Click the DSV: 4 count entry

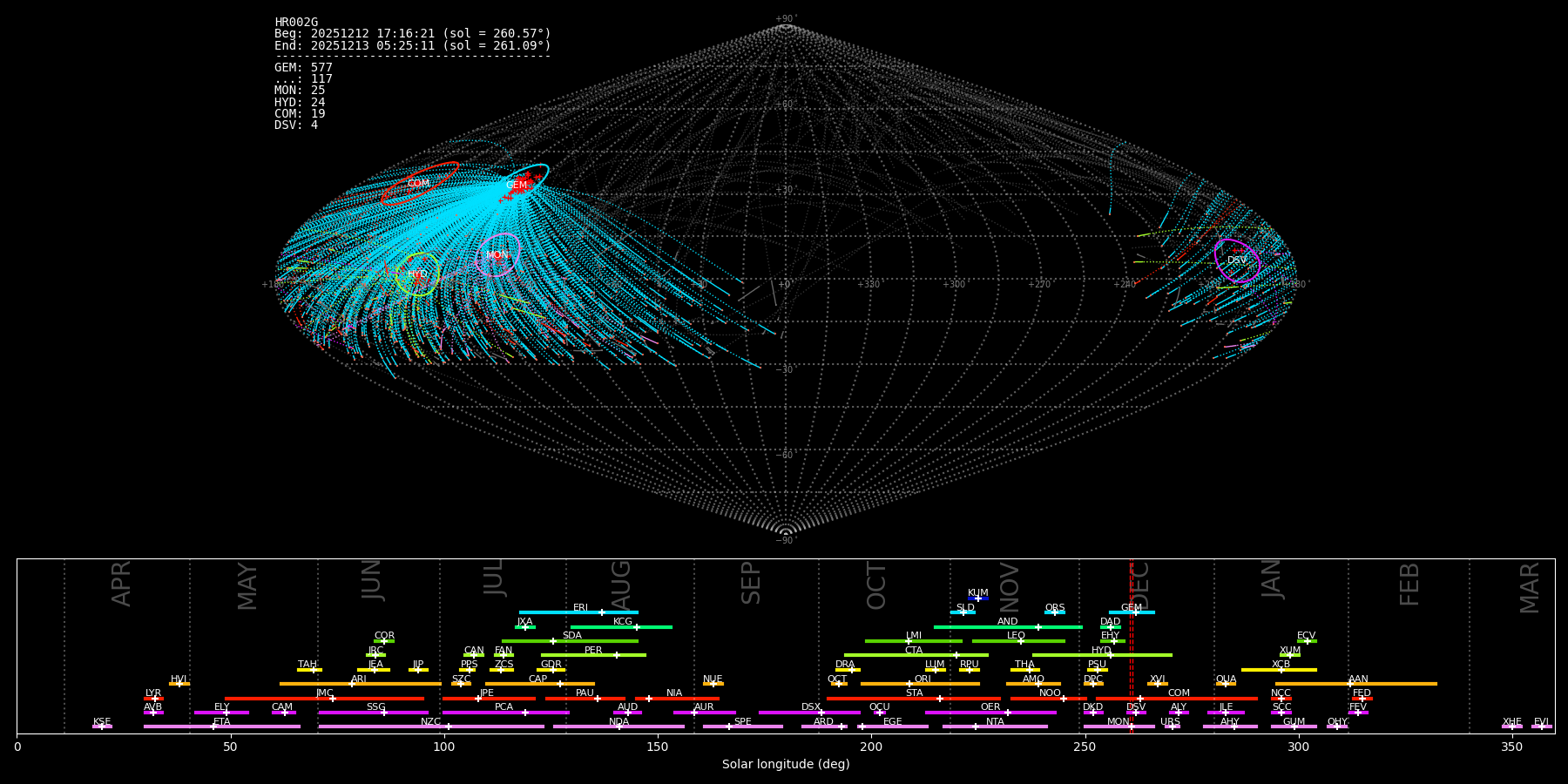coord(296,125)
